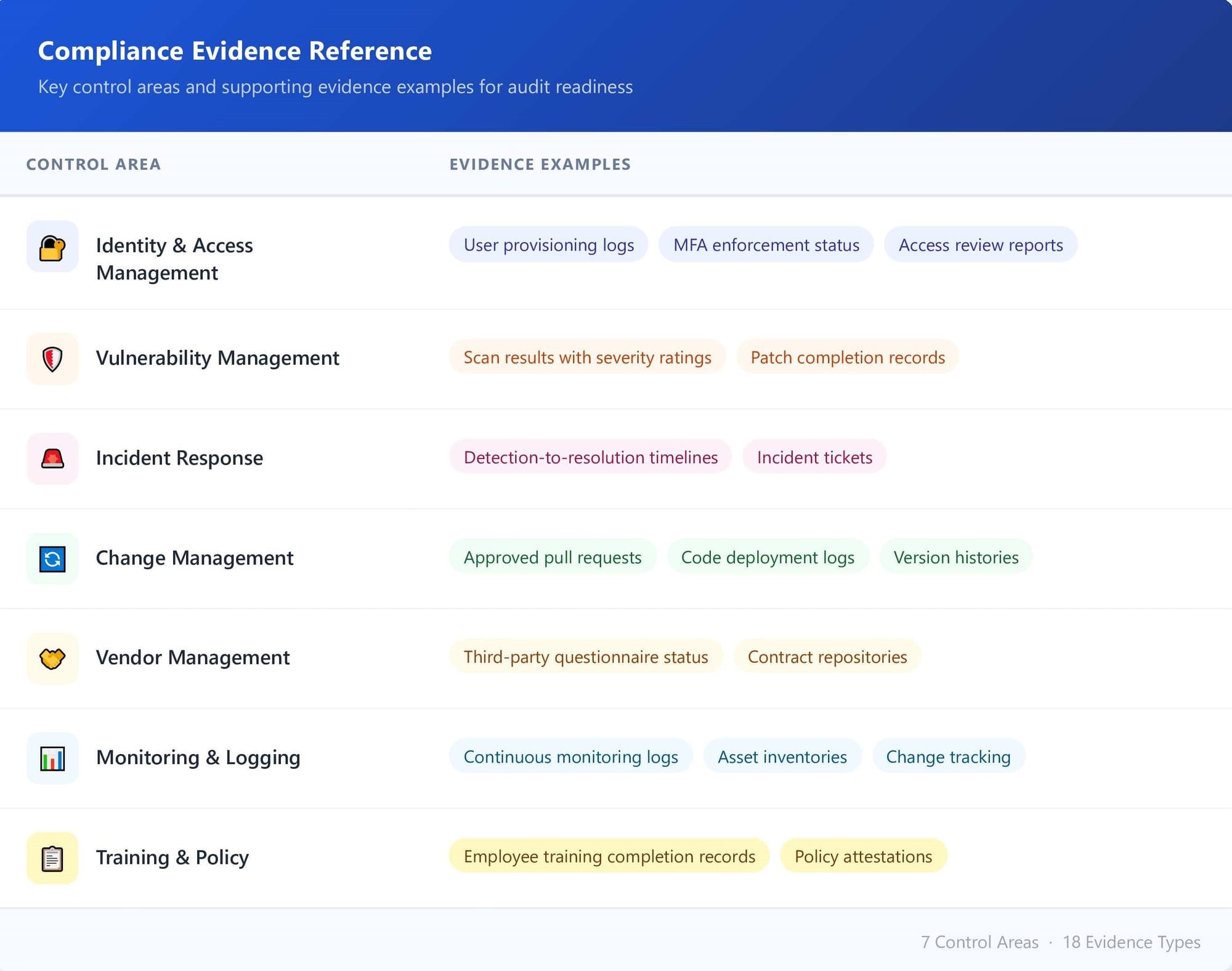Choose the Code deployment logs tag
Image resolution: width=1232 pixels, height=971 pixels.
767,557
